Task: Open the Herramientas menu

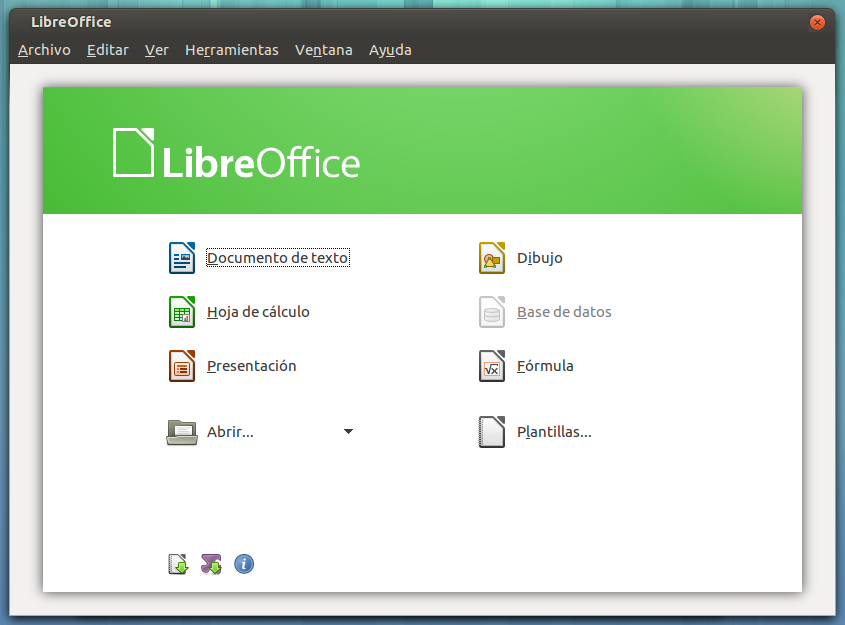Action: point(232,49)
